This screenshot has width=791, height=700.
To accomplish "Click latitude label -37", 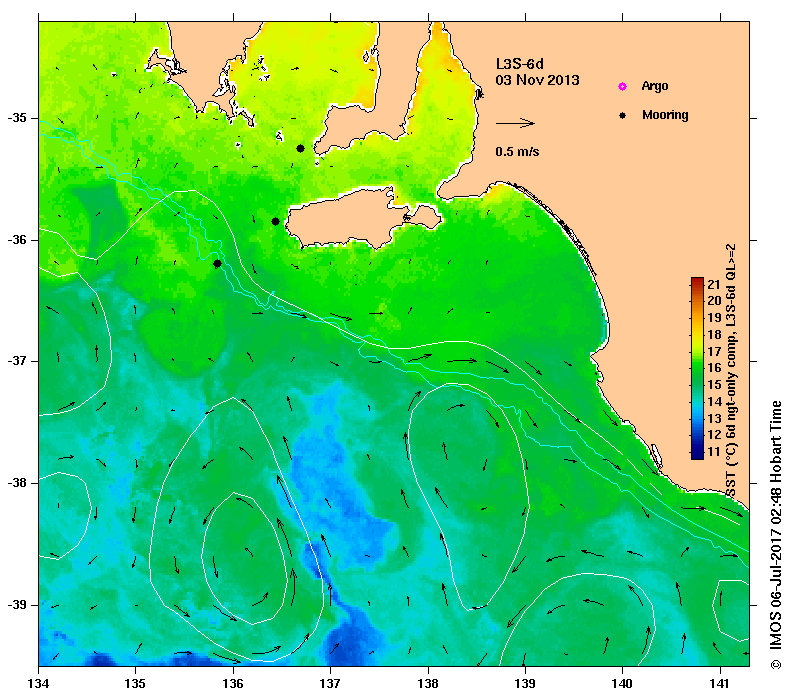I will click(17, 361).
